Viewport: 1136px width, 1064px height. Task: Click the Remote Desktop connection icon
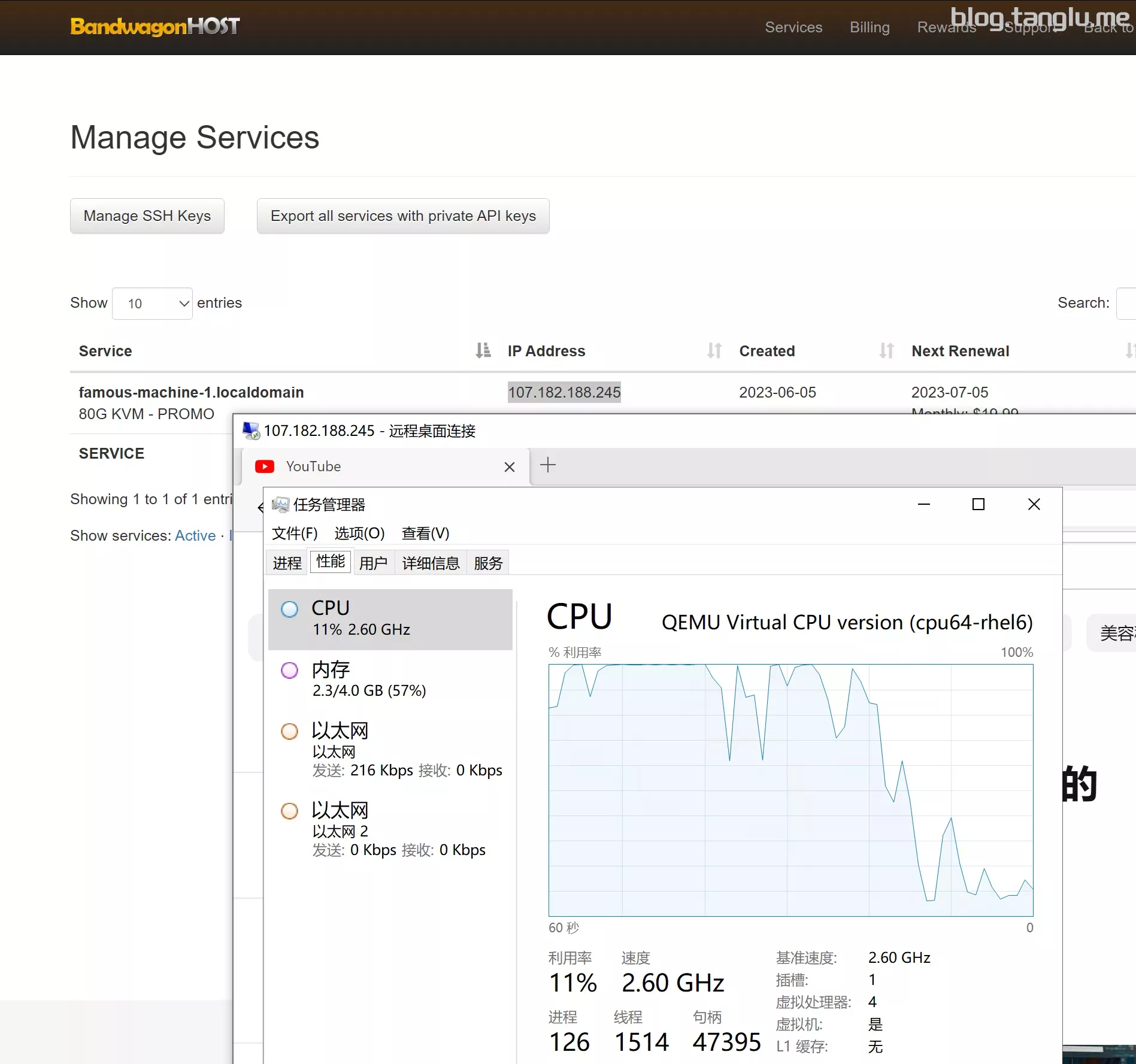(x=251, y=431)
